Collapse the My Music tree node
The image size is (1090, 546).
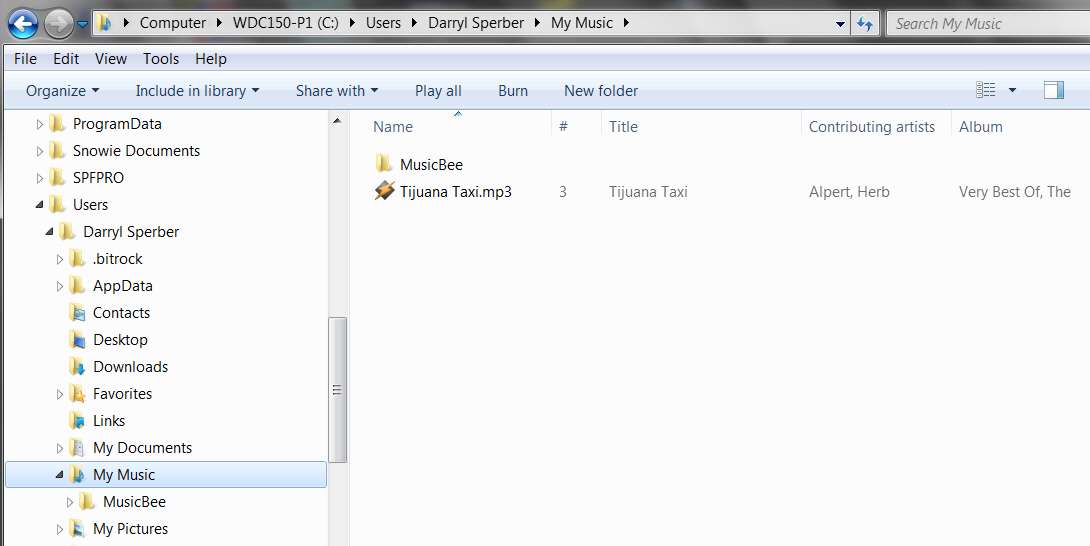(60, 475)
